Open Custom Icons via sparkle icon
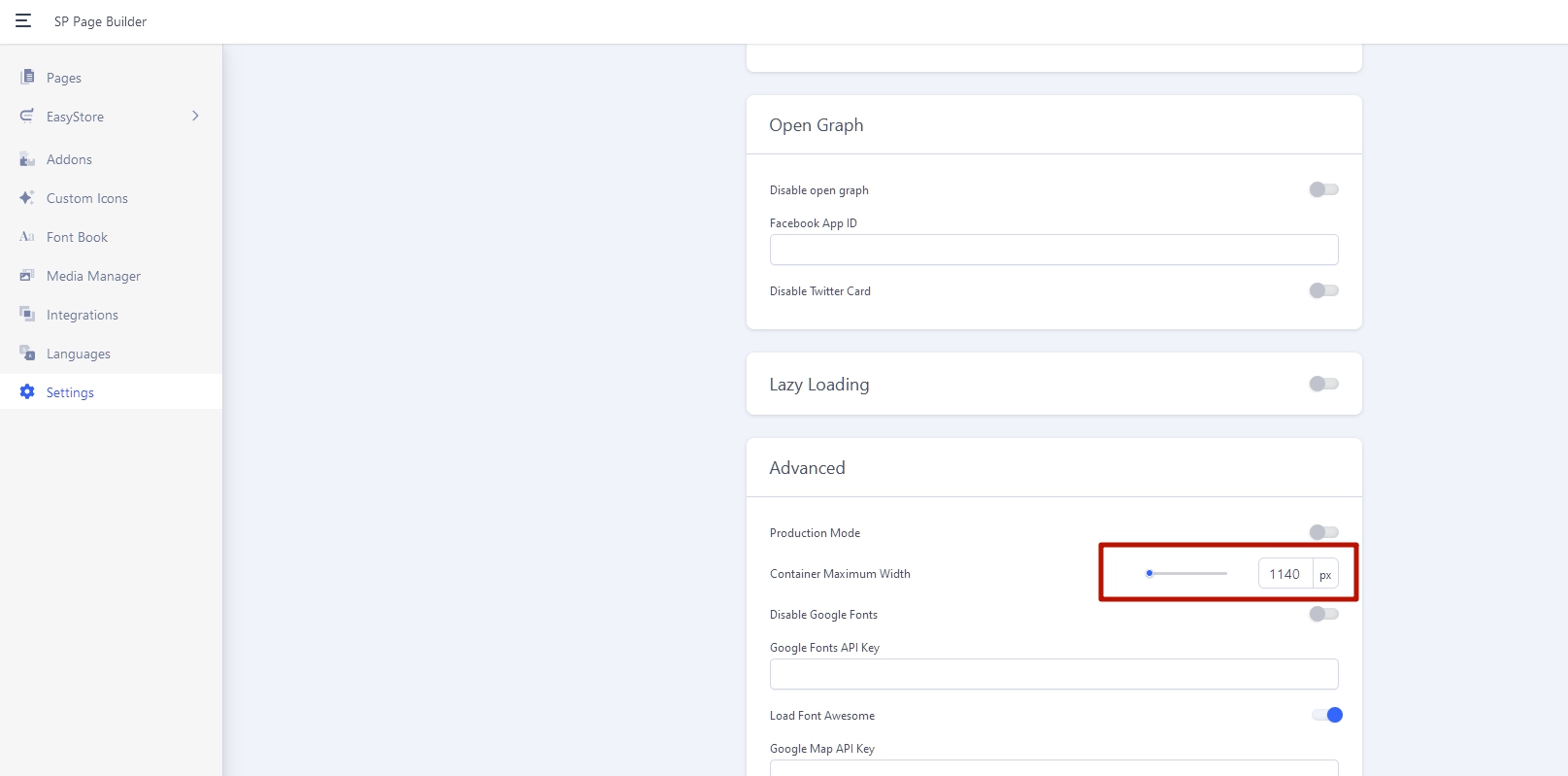 (27, 197)
